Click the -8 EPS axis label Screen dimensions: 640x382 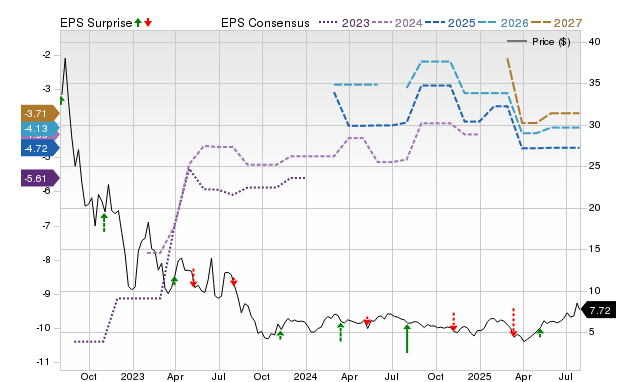(47, 260)
